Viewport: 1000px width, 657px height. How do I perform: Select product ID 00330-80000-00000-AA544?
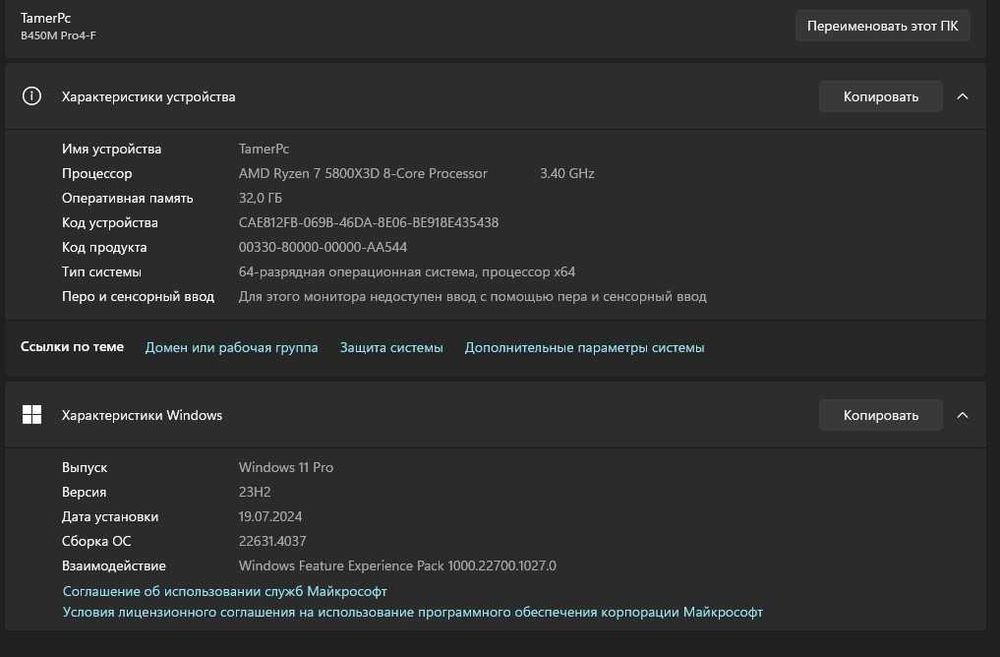click(323, 247)
